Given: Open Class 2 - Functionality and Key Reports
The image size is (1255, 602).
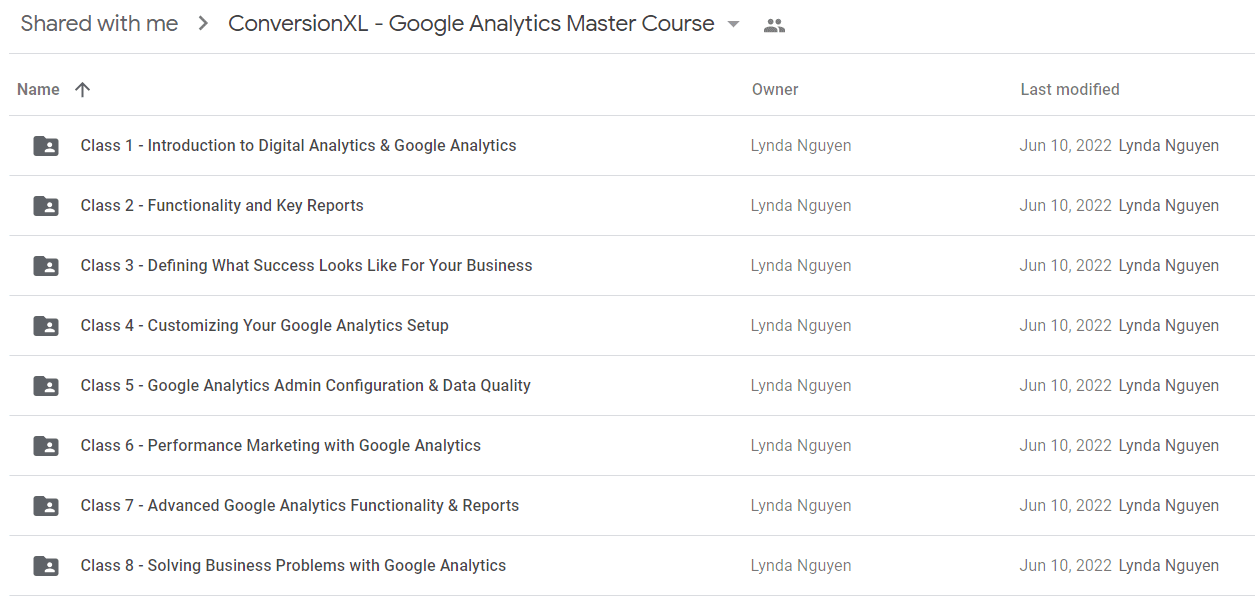Looking at the screenshot, I should tap(222, 206).
